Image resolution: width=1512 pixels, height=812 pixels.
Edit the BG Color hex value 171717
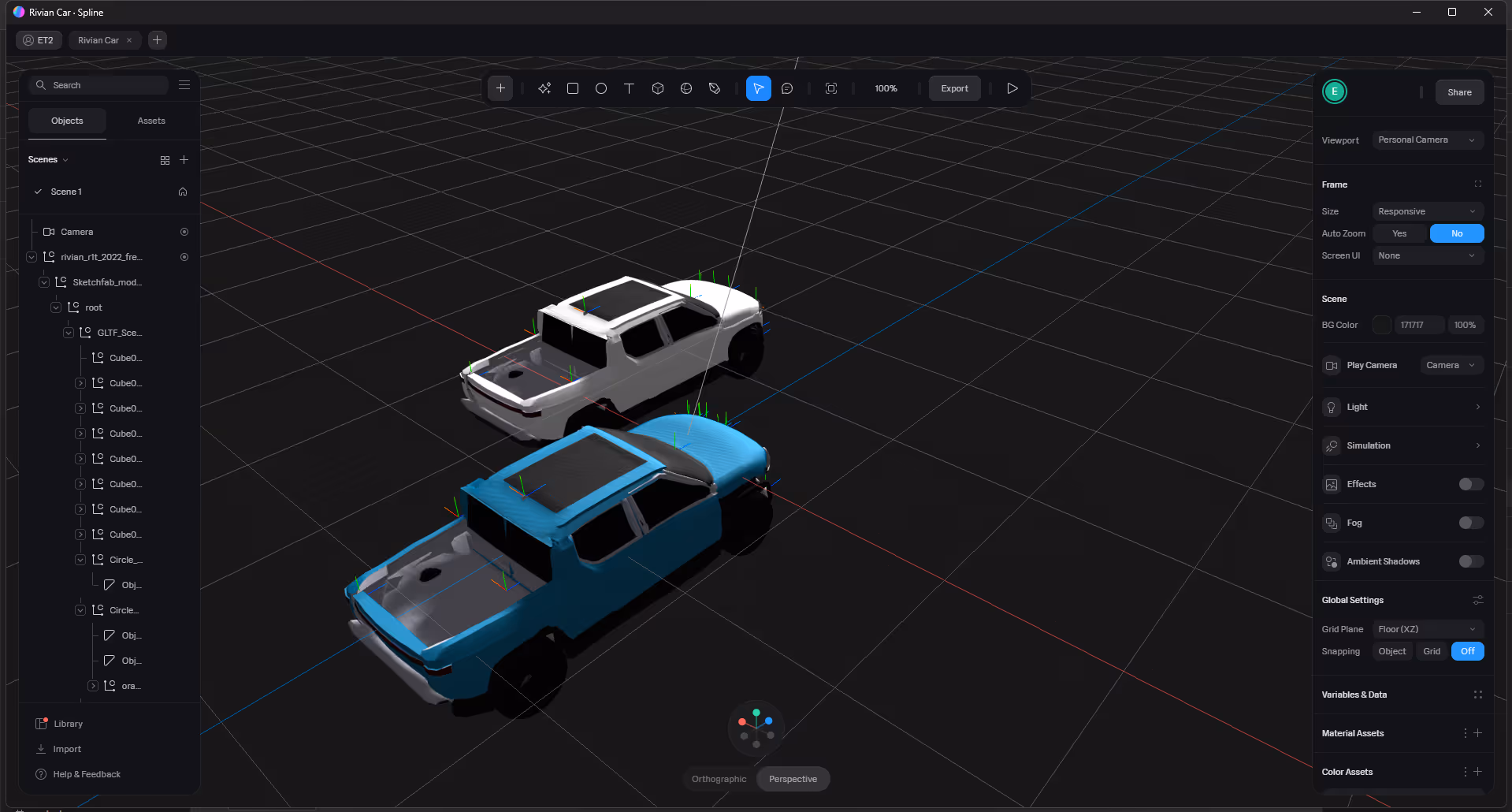tap(1420, 325)
